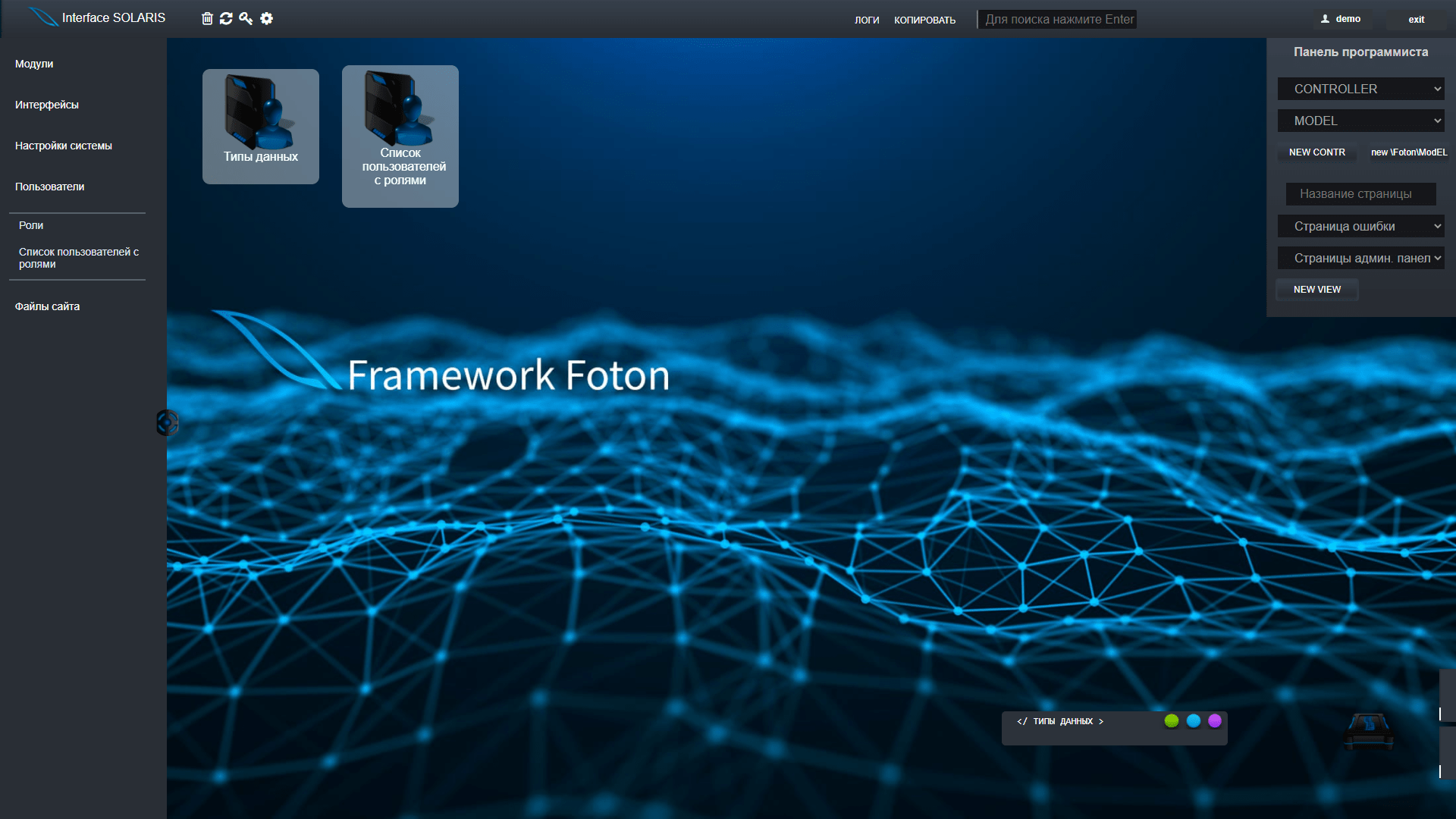Open the Страница ошибки dropdown

tap(1360, 226)
